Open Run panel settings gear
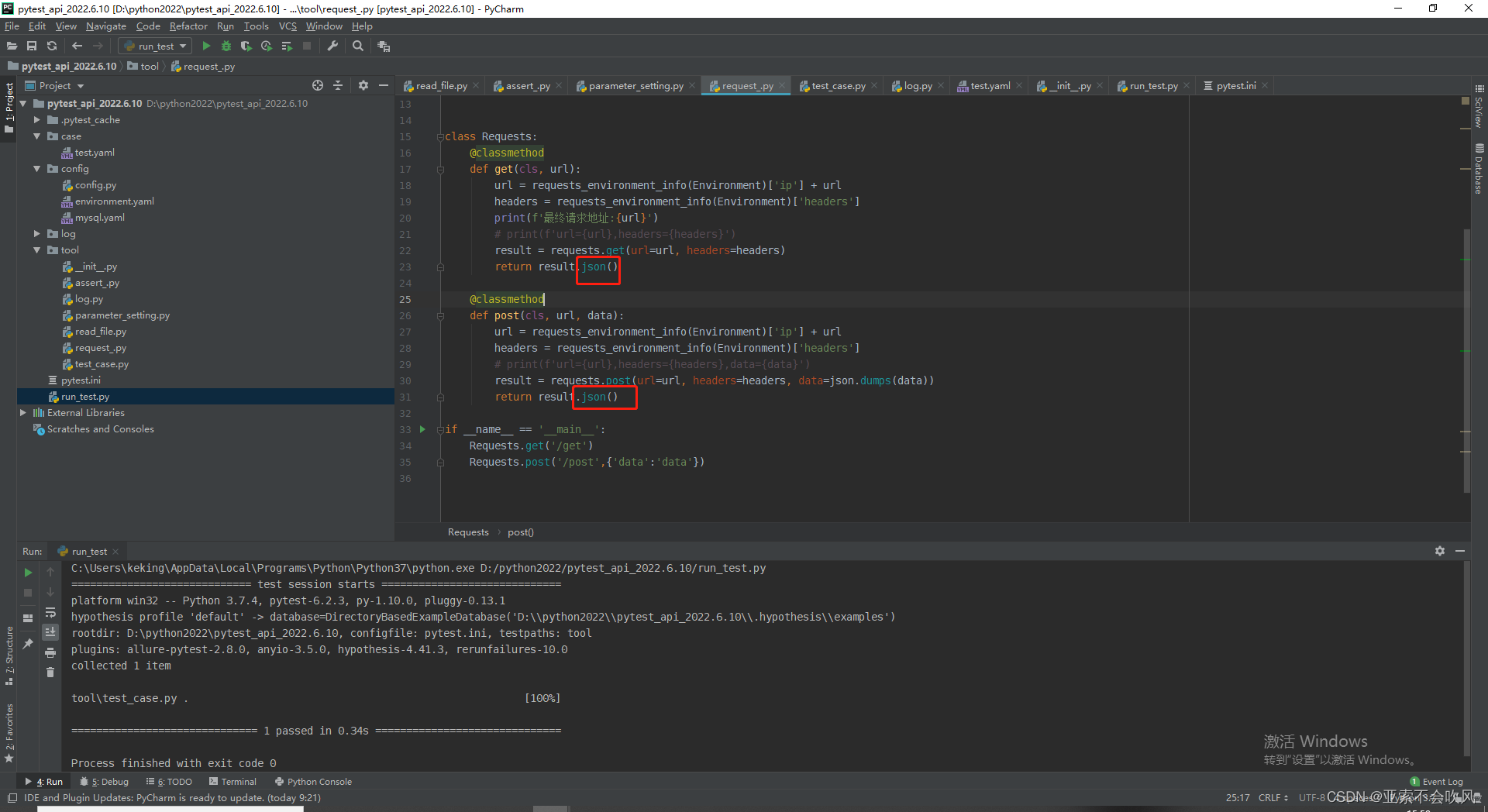Image resolution: width=1488 pixels, height=812 pixels. coord(1440,551)
